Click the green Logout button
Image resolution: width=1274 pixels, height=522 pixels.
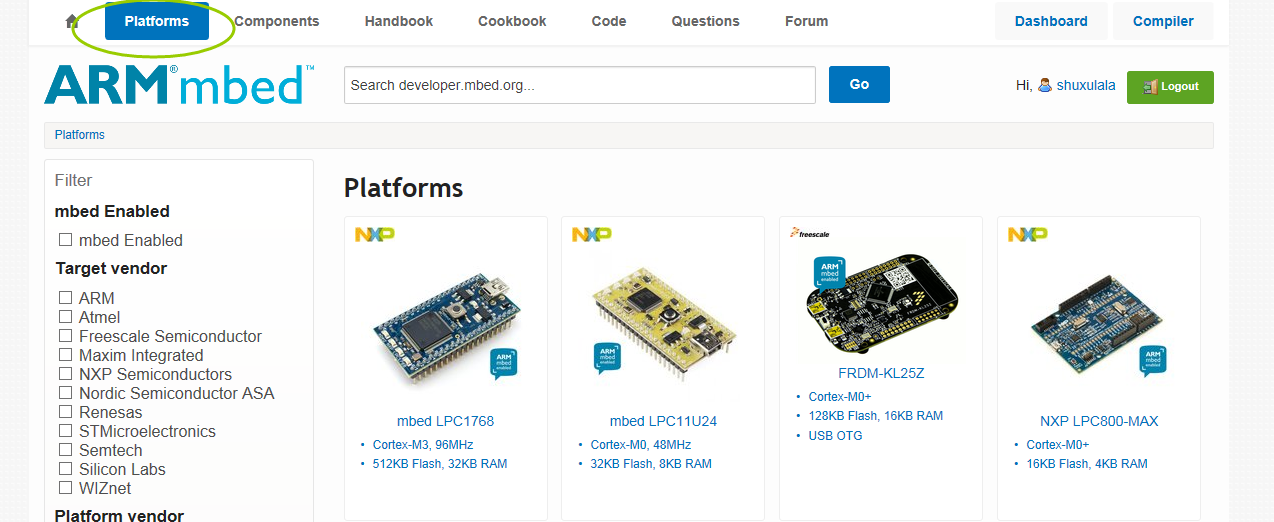click(1170, 87)
